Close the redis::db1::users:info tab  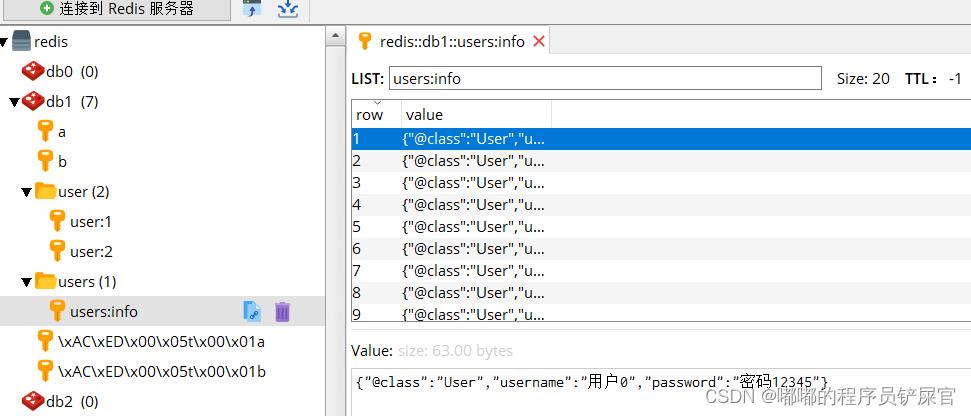point(539,41)
